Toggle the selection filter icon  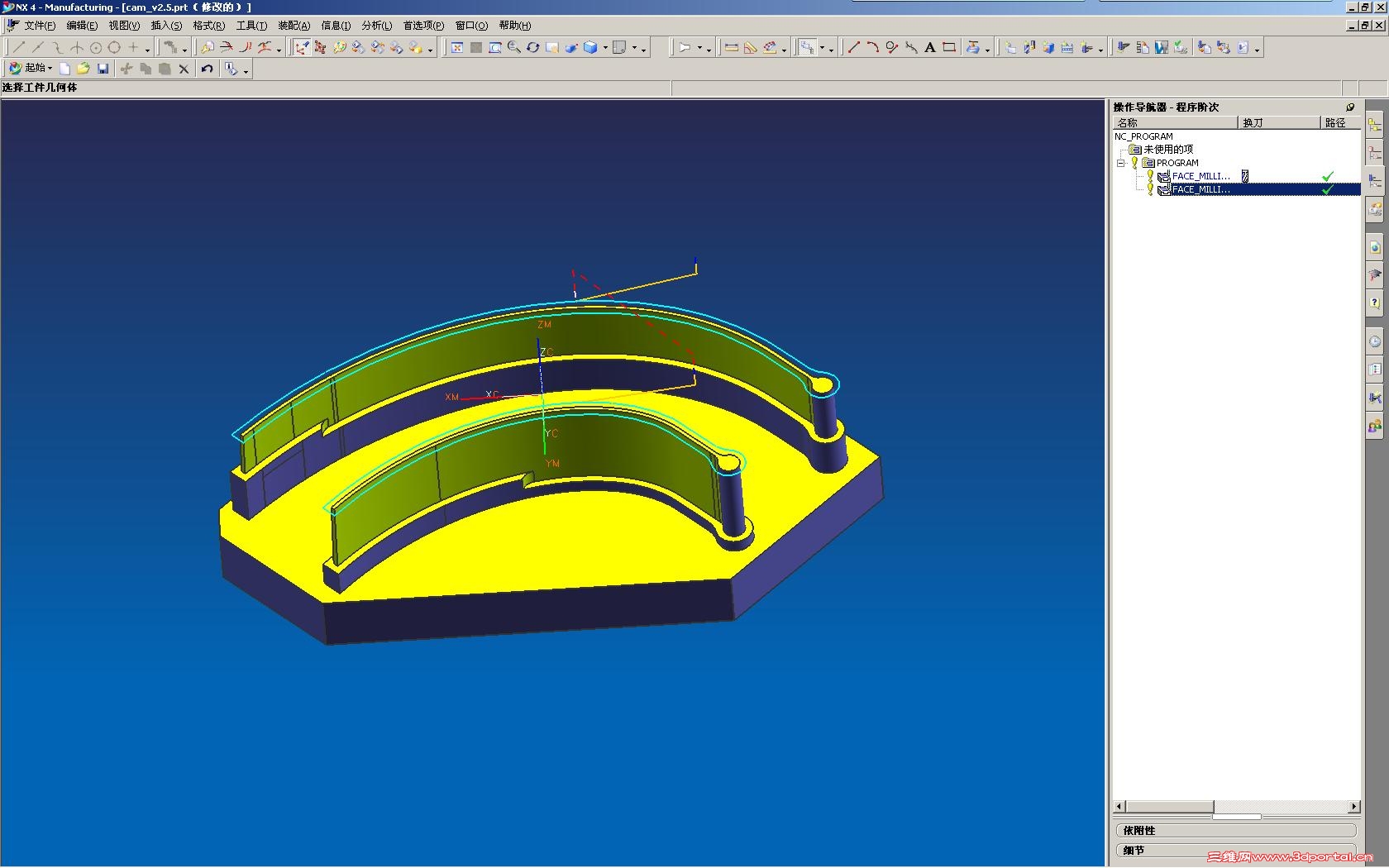(807, 48)
